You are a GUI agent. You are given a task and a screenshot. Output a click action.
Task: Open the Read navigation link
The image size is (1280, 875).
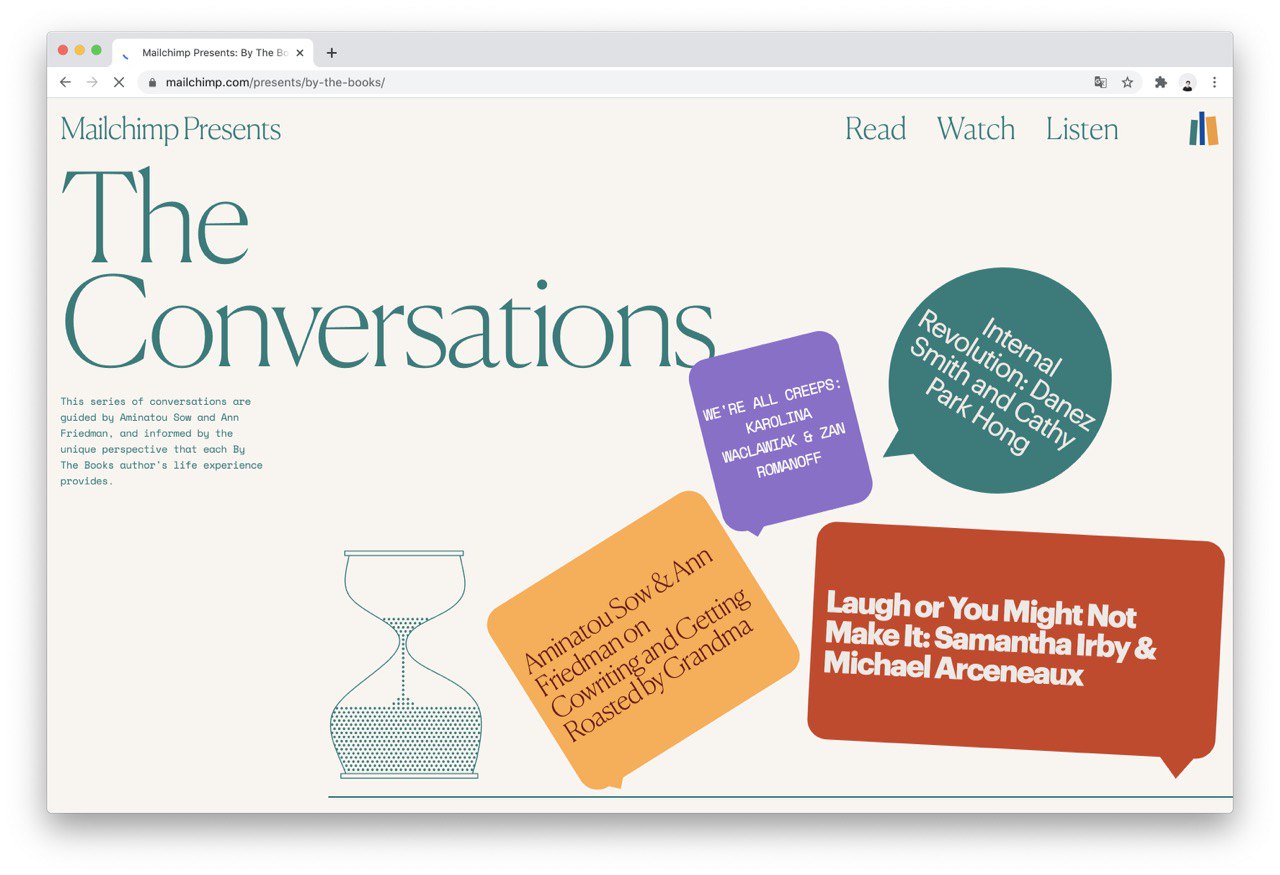point(875,129)
